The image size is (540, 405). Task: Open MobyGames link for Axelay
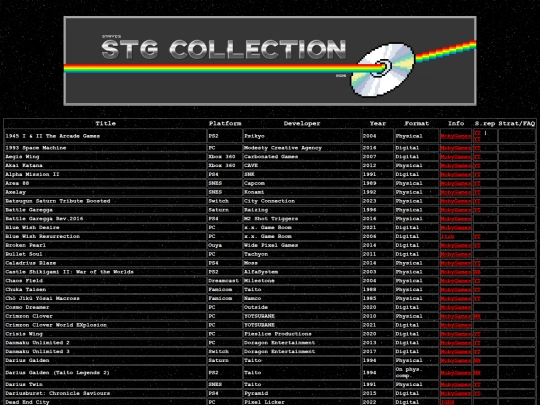(456, 193)
